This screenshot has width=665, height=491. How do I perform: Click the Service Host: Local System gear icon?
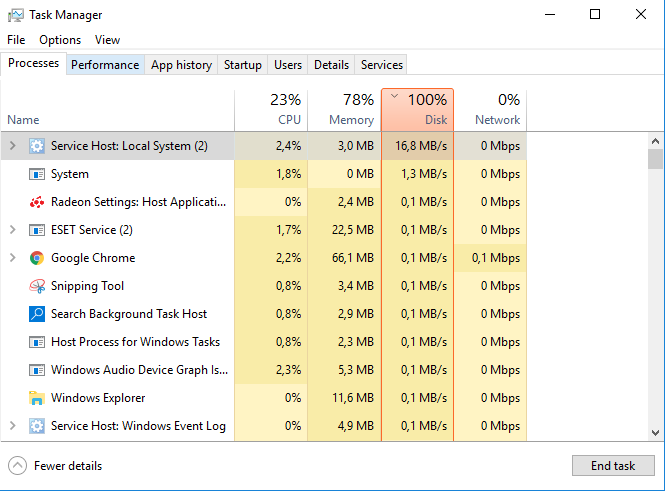[37, 146]
